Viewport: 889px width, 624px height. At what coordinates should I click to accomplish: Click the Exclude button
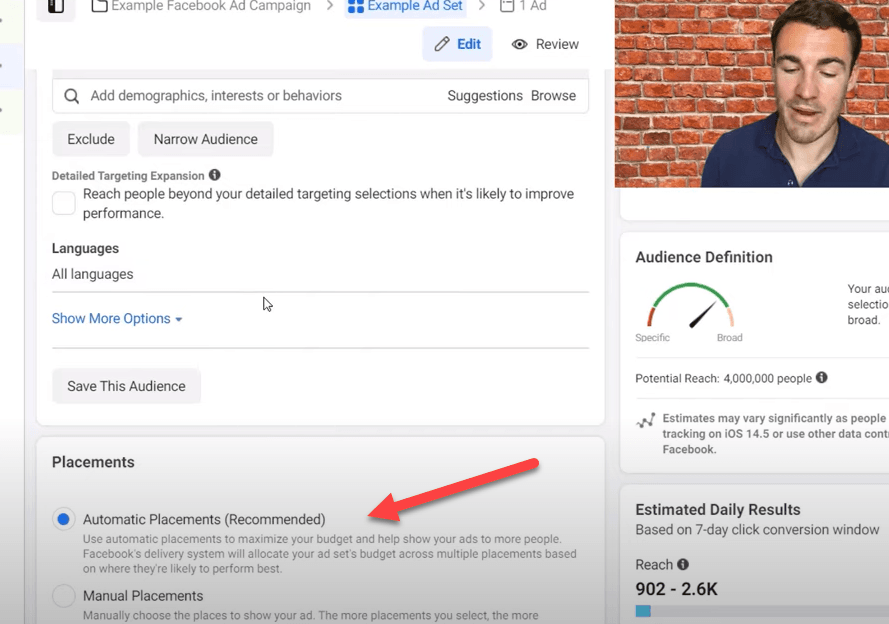point(91,139)
